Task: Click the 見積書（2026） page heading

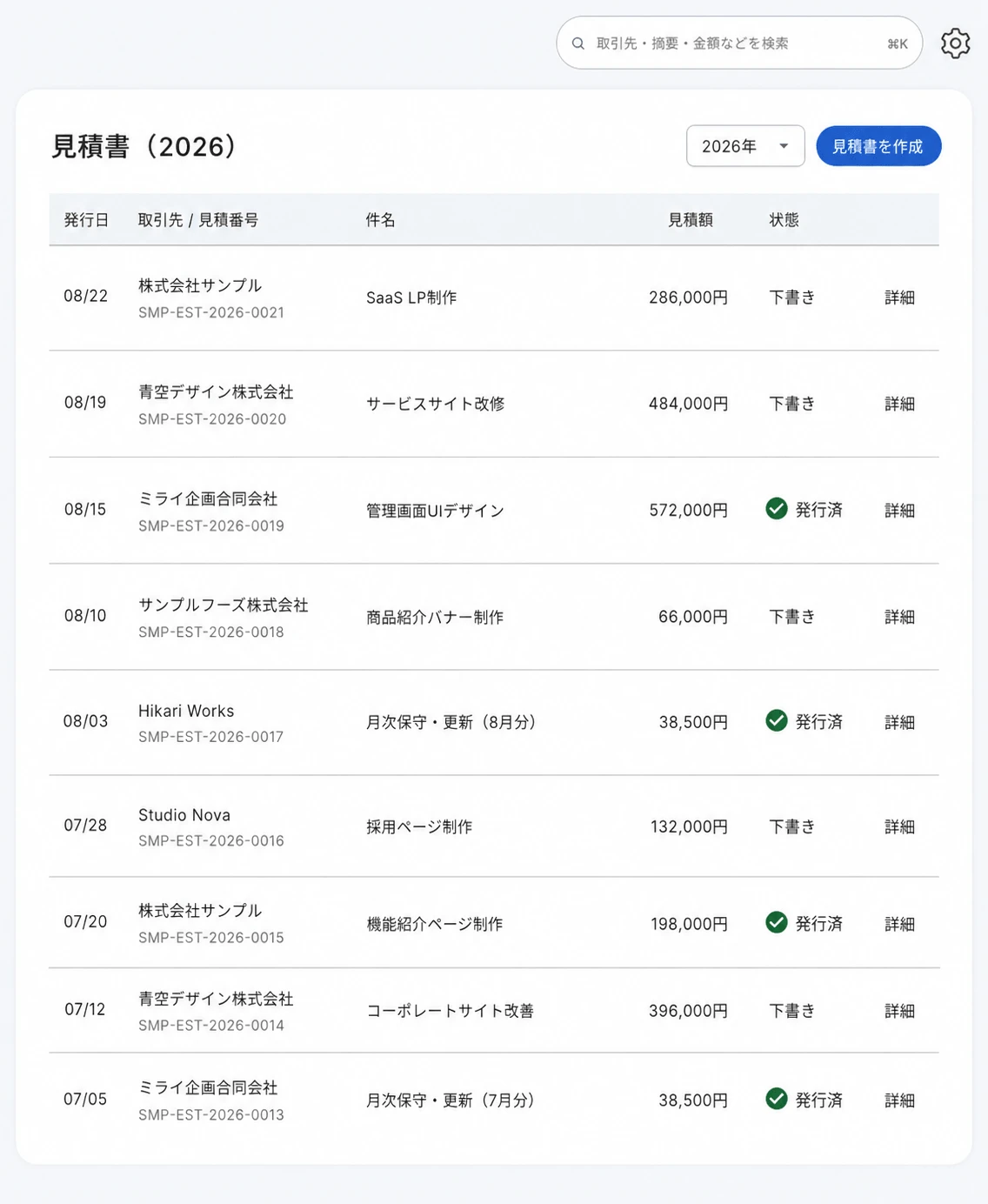Action: point(144,146)
